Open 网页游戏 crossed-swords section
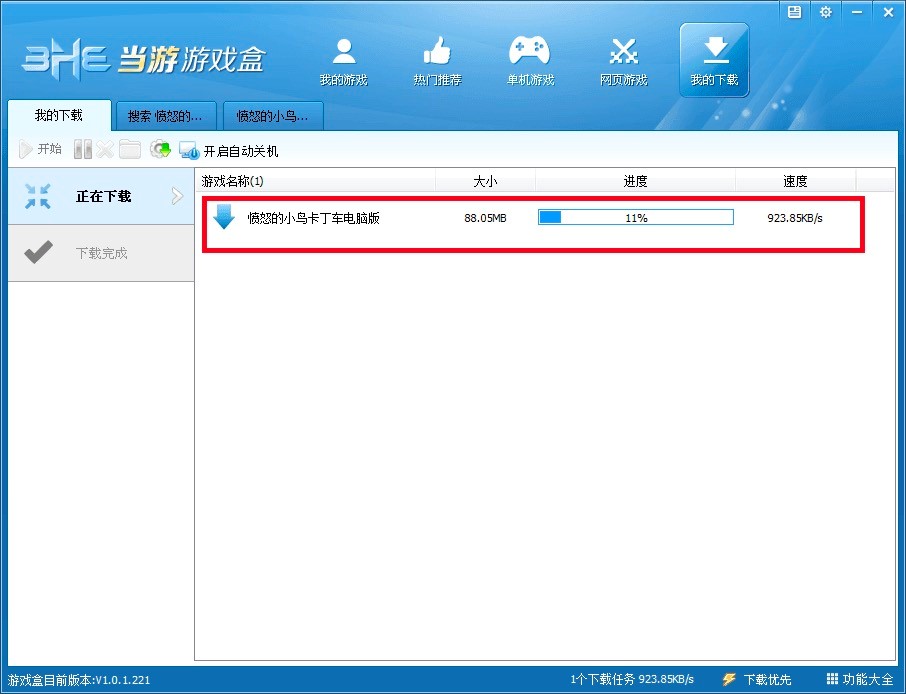Screen dimensions: 906x694 coord(623,61)
